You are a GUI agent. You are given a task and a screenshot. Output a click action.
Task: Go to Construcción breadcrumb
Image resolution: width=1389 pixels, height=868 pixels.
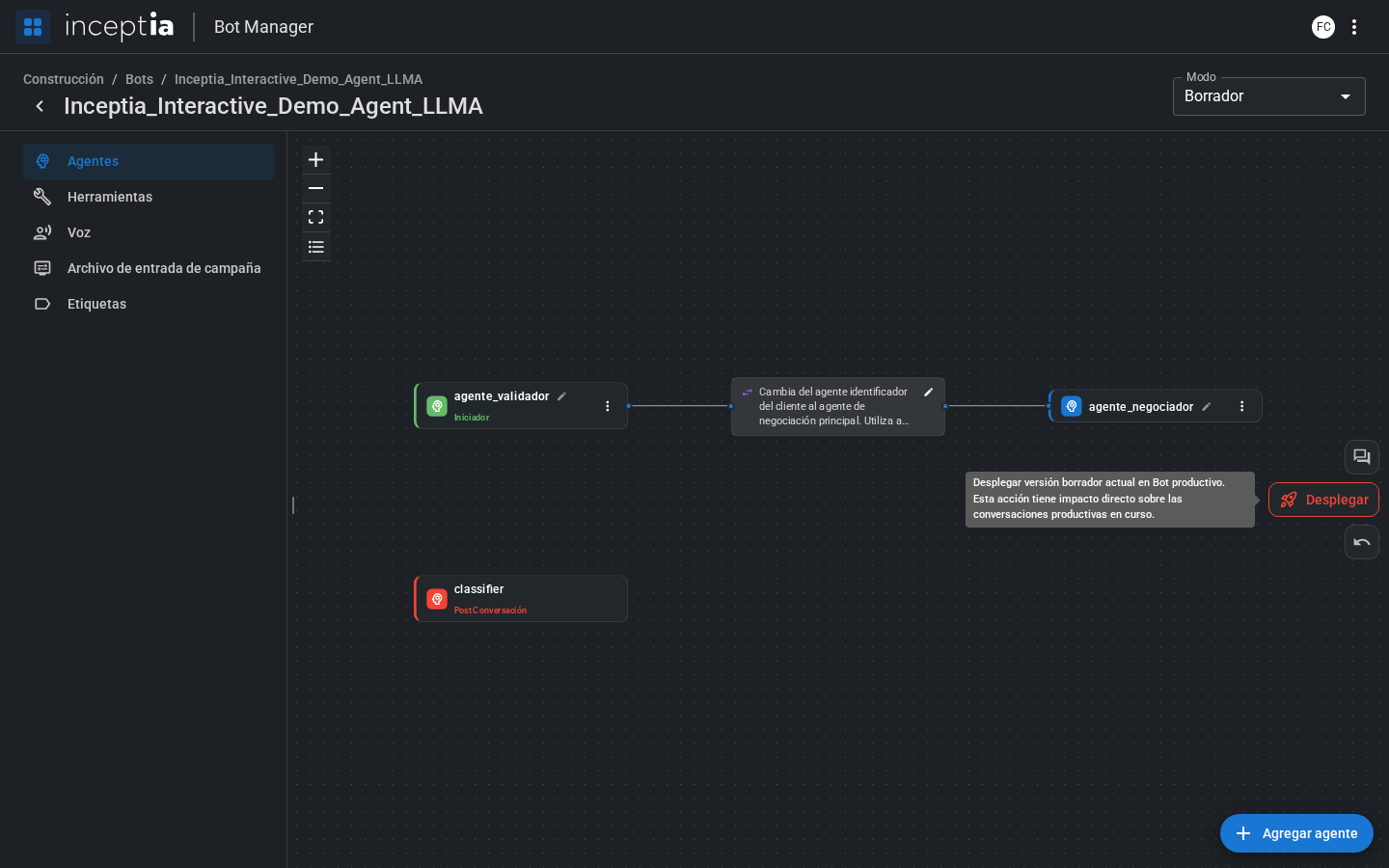[x=64, y=79]
